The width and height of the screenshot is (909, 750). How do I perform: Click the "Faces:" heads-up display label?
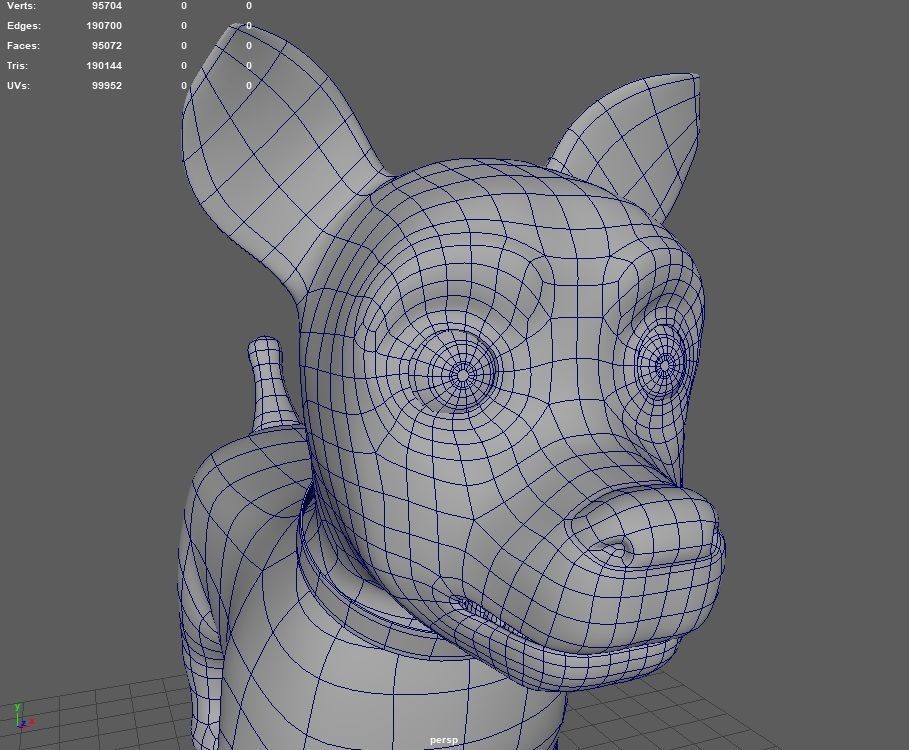point(23,45)
